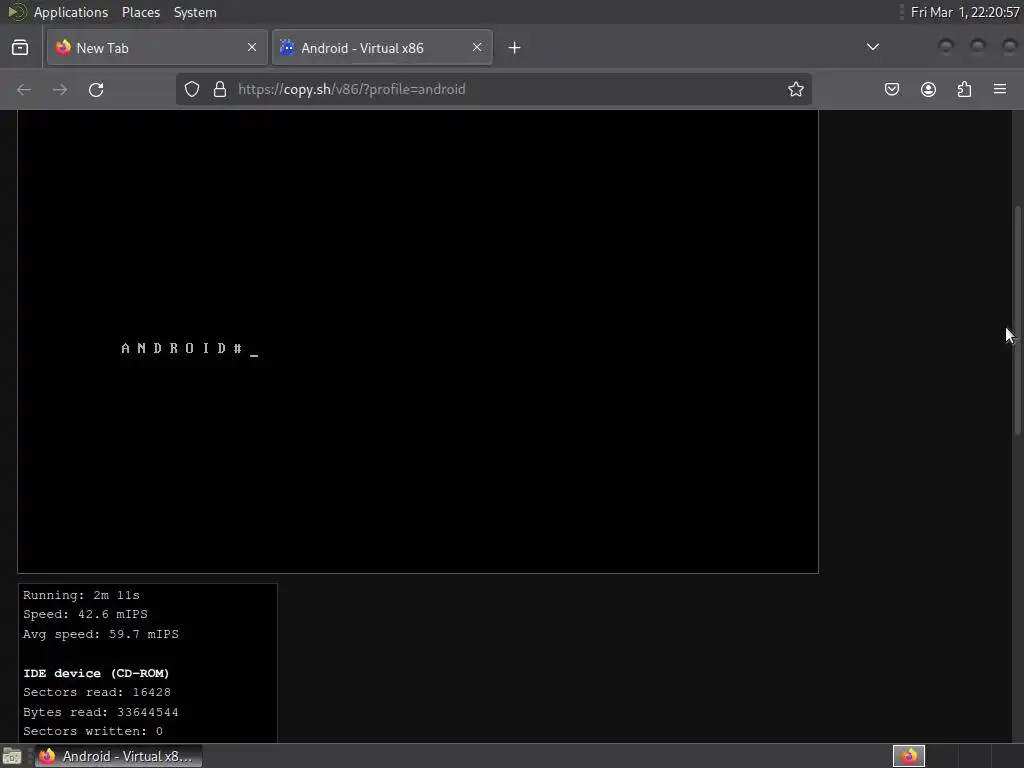Click the Bytes read: 33644544 text

(101, 712)
